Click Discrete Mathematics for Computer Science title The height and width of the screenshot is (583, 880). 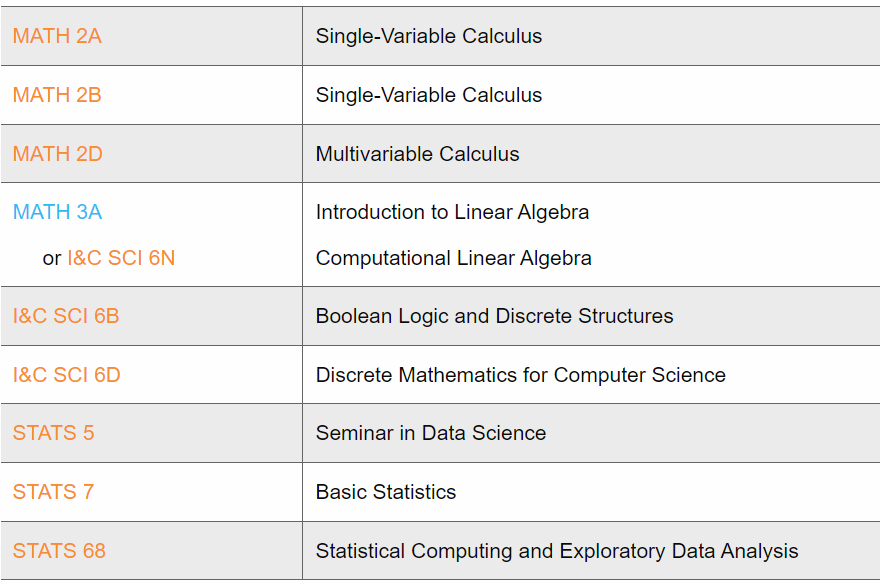pyautogui.click(x=520, y=376)
